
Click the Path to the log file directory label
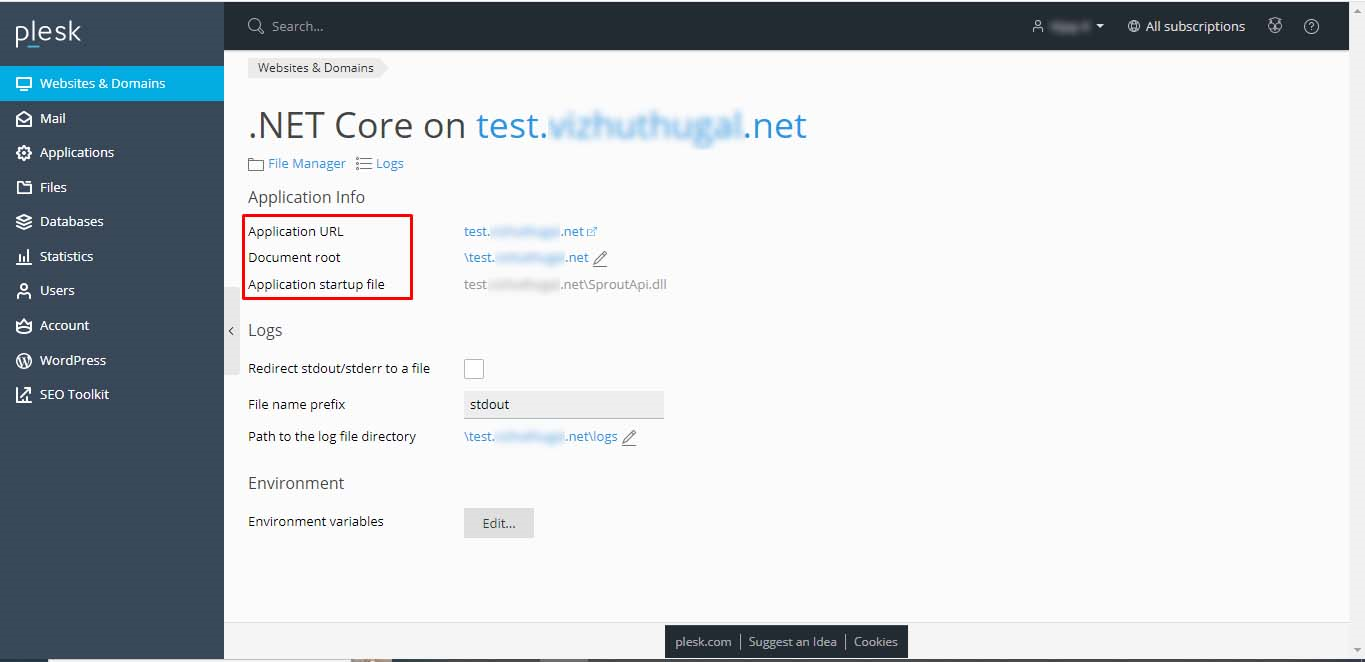pyautogui.click(x=332, y=436)
